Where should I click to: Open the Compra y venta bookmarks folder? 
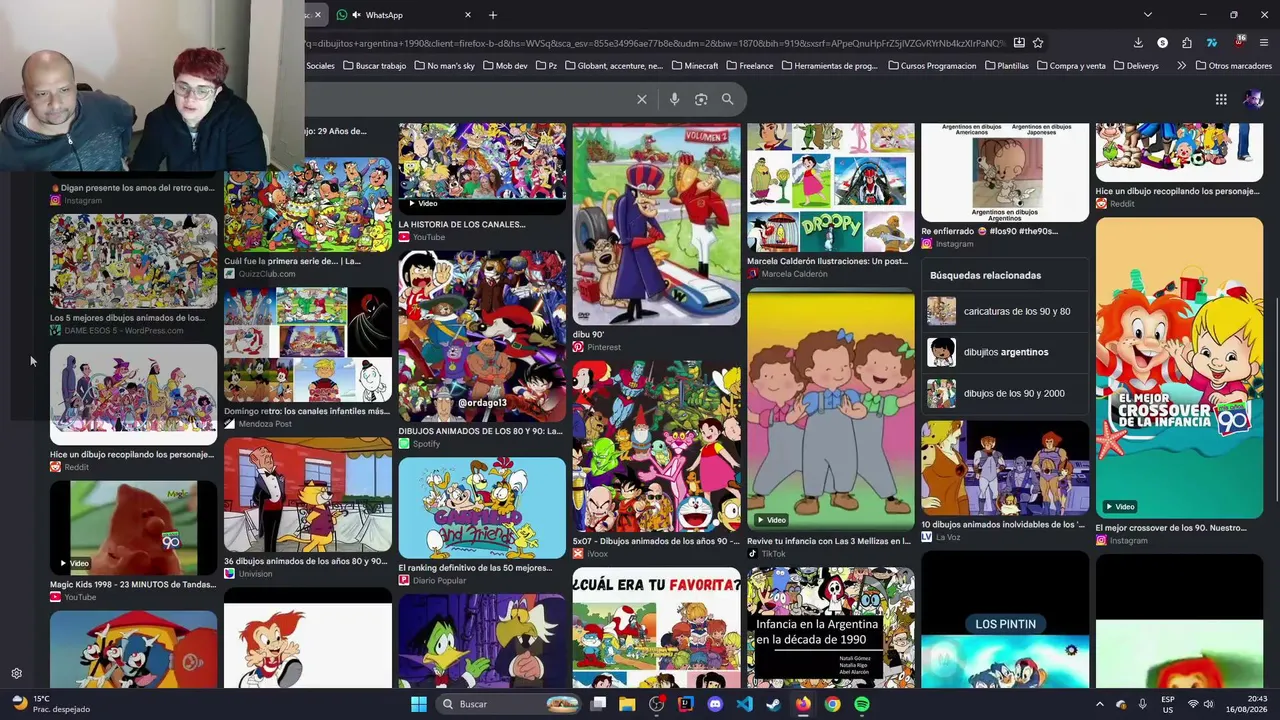[x=1070, y=66]
